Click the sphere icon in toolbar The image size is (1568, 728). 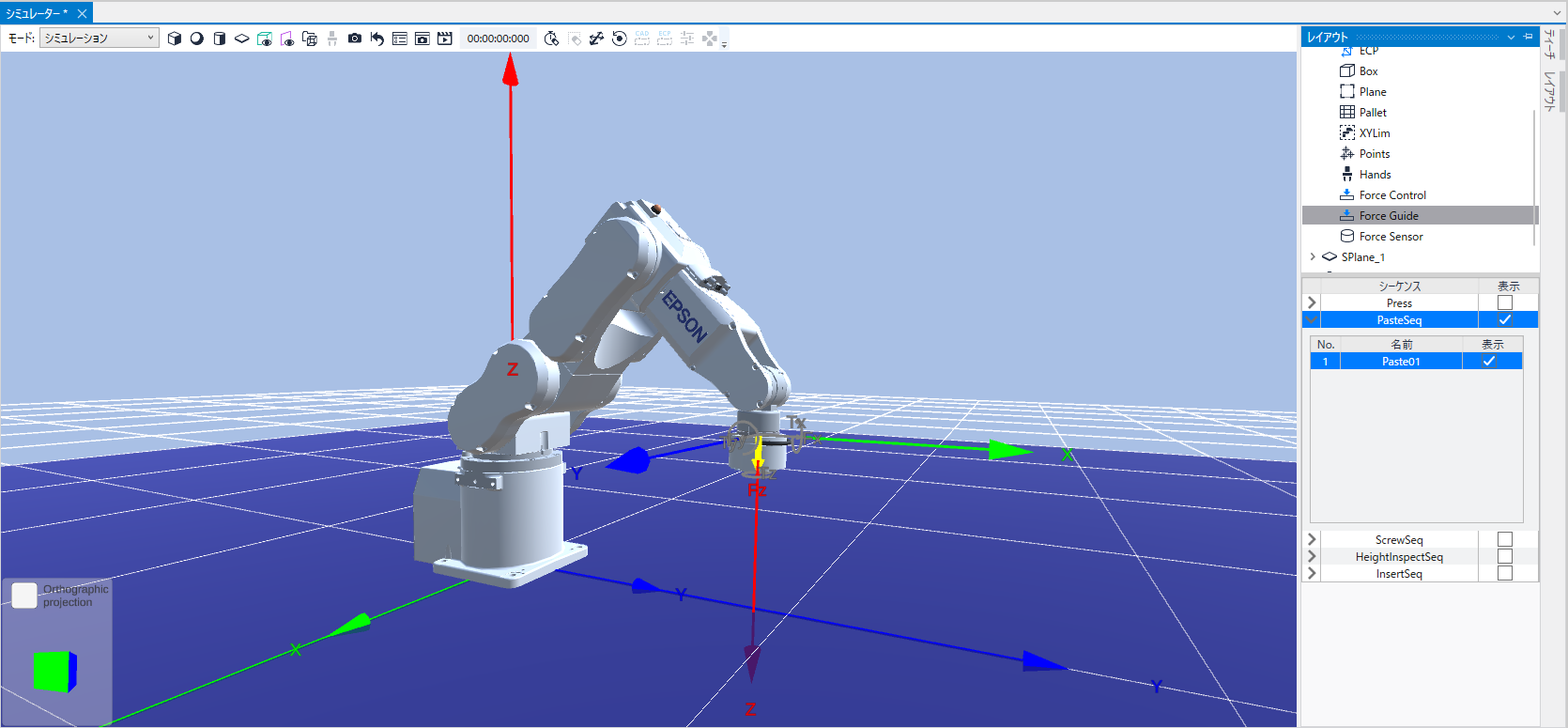(x=197, y=39)
